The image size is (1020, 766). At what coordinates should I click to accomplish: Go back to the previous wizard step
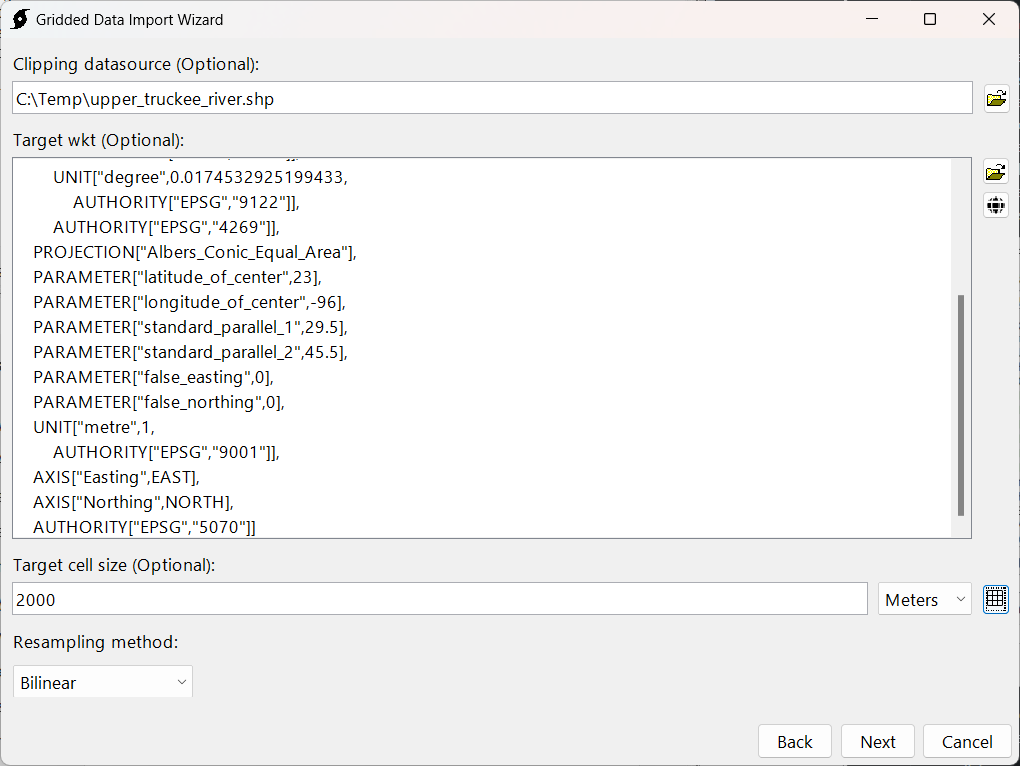click(795, 741)
